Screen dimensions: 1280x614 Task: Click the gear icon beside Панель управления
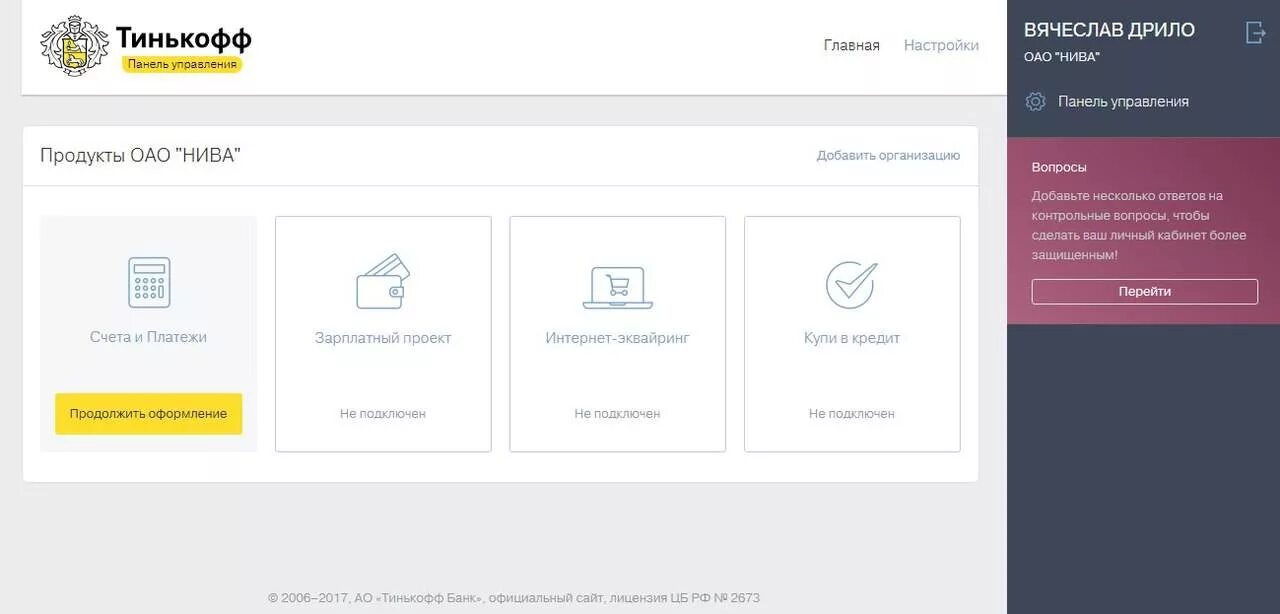pyautogui.click(x=1036, y=101)
